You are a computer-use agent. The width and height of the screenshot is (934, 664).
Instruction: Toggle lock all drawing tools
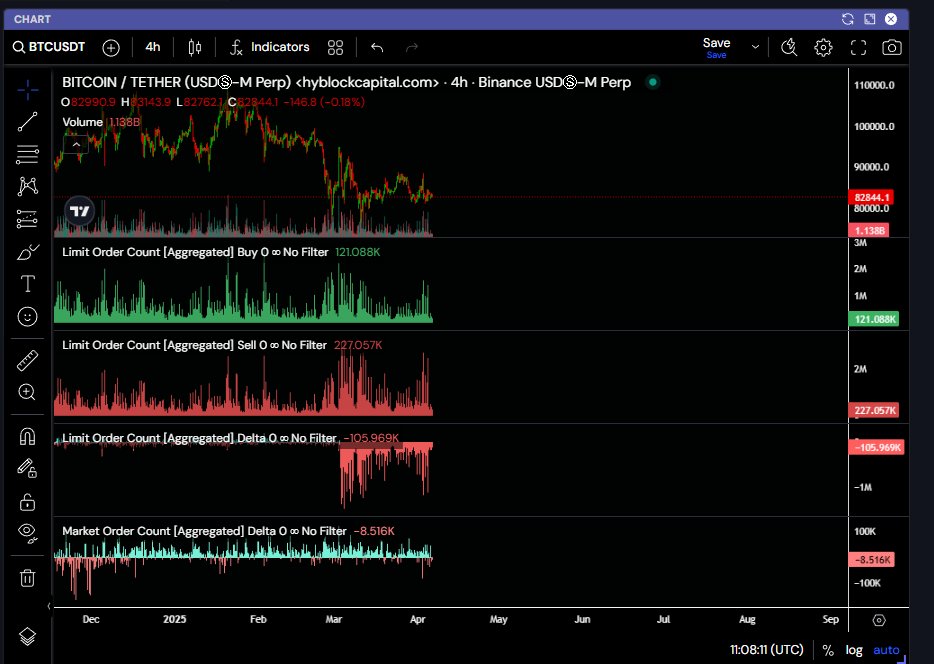27,501
